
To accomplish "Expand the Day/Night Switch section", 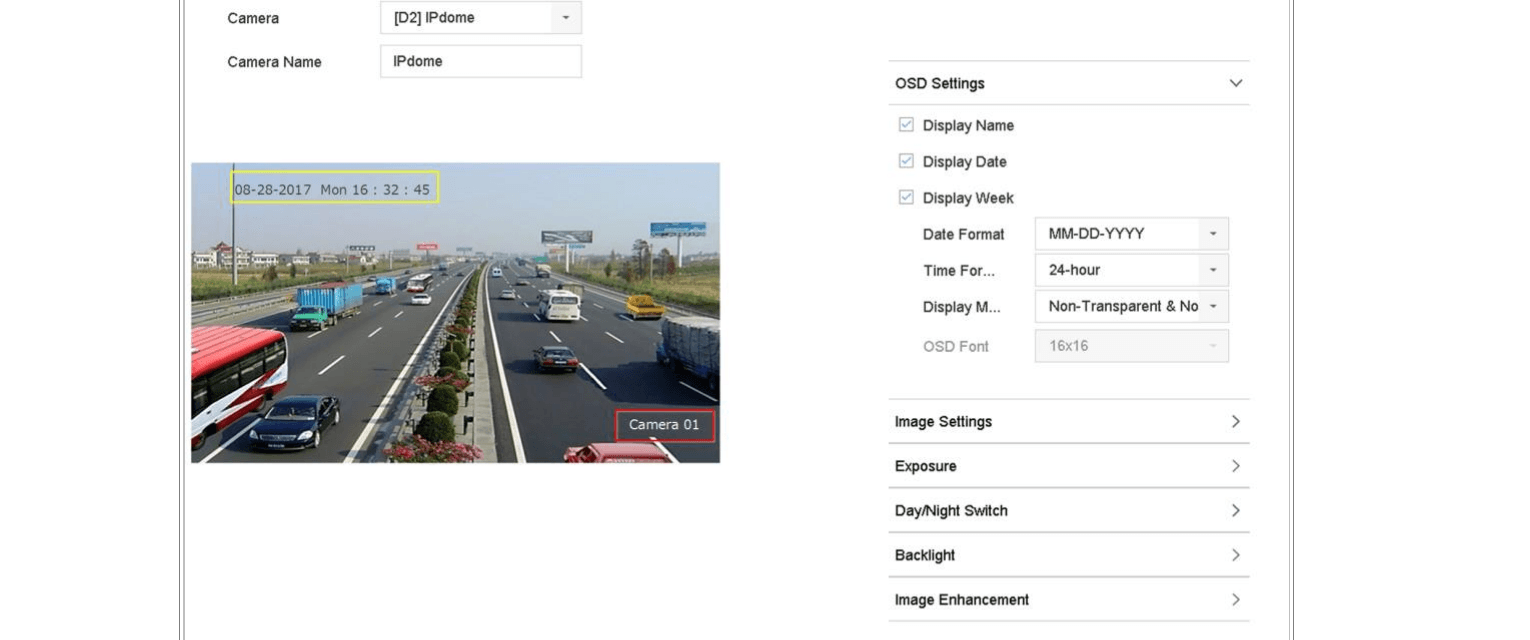I will click(1068, 511).
